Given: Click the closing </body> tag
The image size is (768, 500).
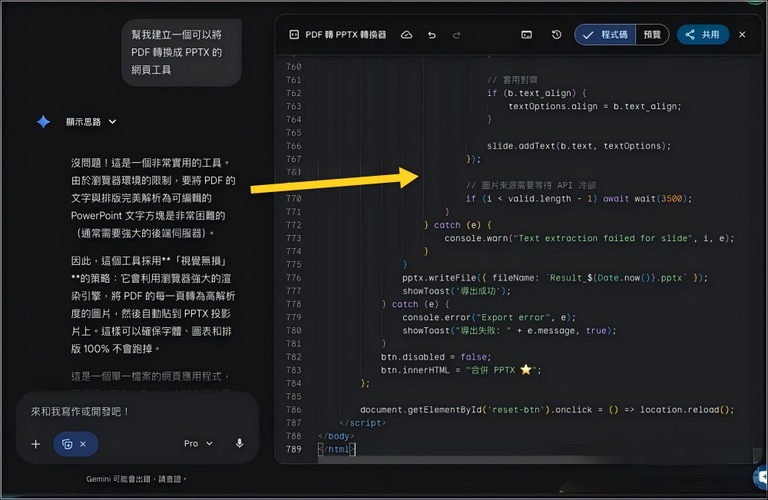Looking at the screenshot, I should coord(336,436).
